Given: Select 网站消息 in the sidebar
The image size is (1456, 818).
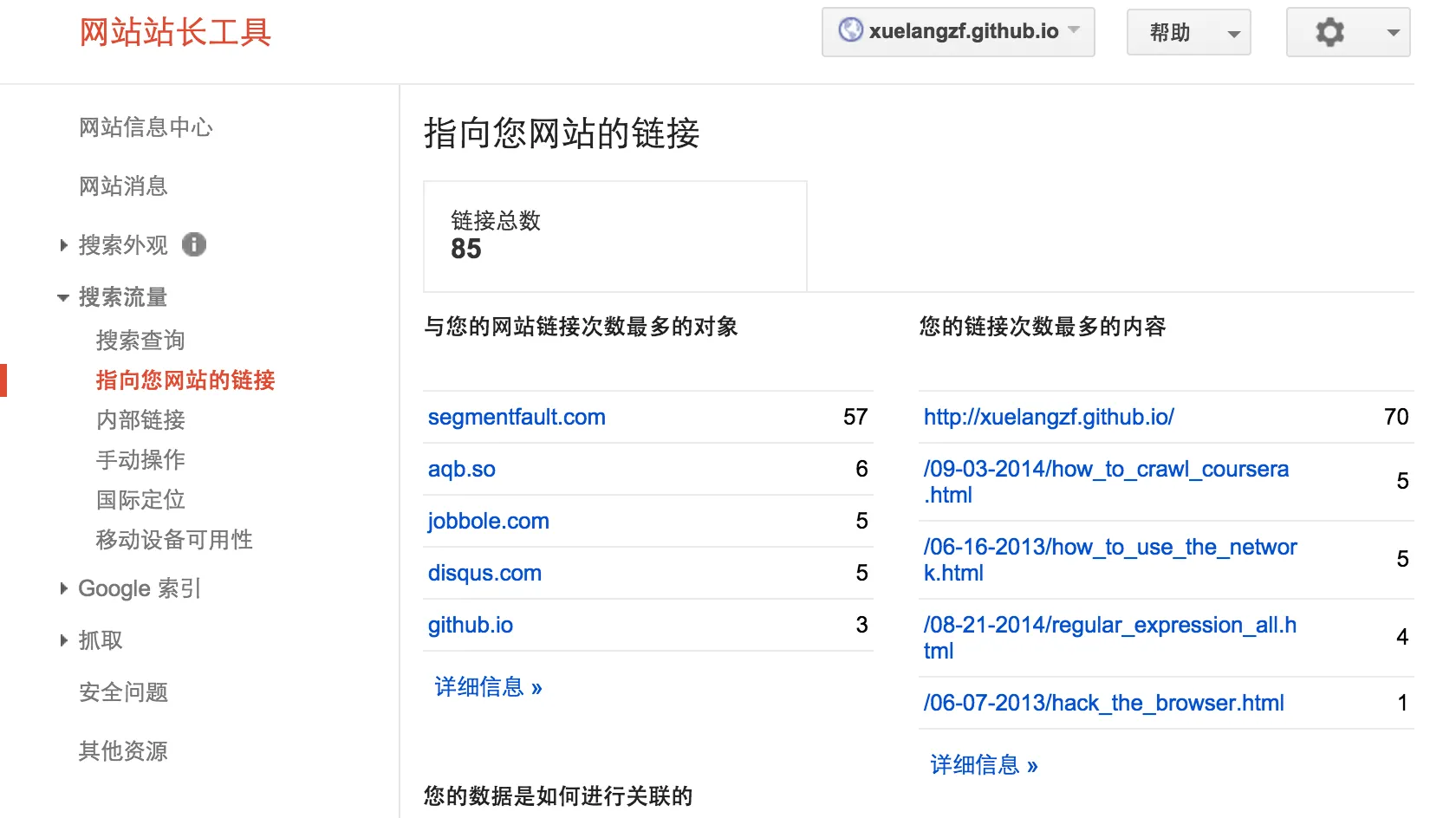Looking at the screenshot, I should (123, 186).
